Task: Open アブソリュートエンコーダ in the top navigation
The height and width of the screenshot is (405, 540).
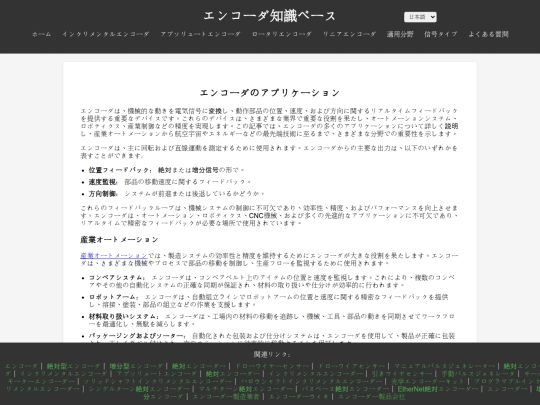Action: (200, 34)
